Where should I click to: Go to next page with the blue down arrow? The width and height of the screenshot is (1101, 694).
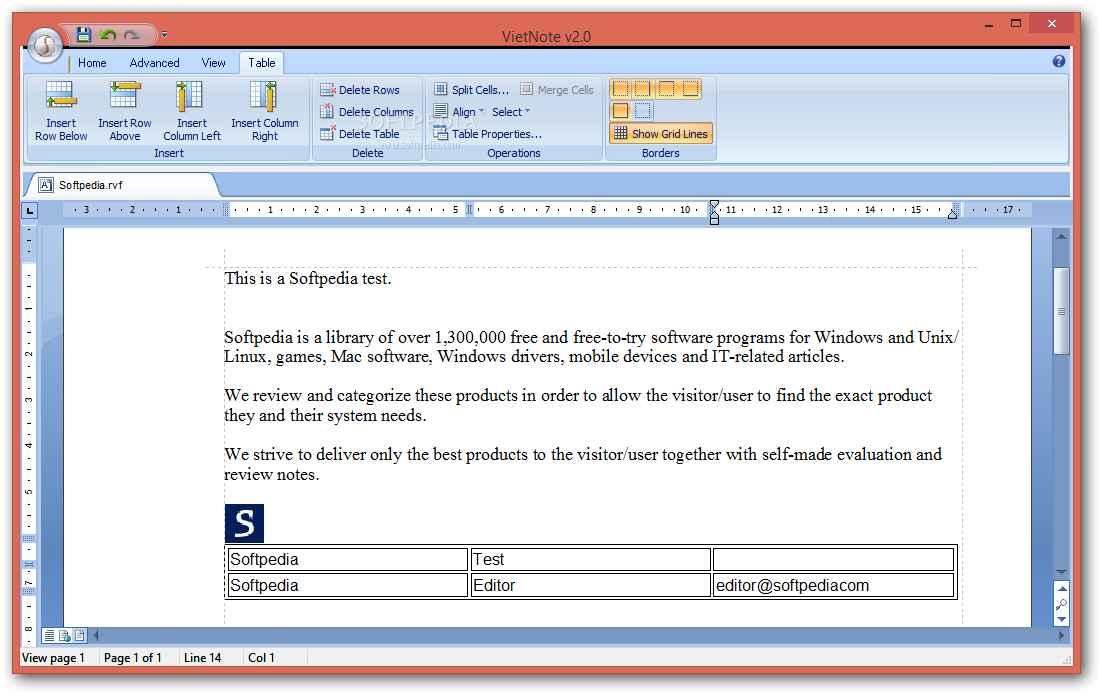(x=1062, y=620)
